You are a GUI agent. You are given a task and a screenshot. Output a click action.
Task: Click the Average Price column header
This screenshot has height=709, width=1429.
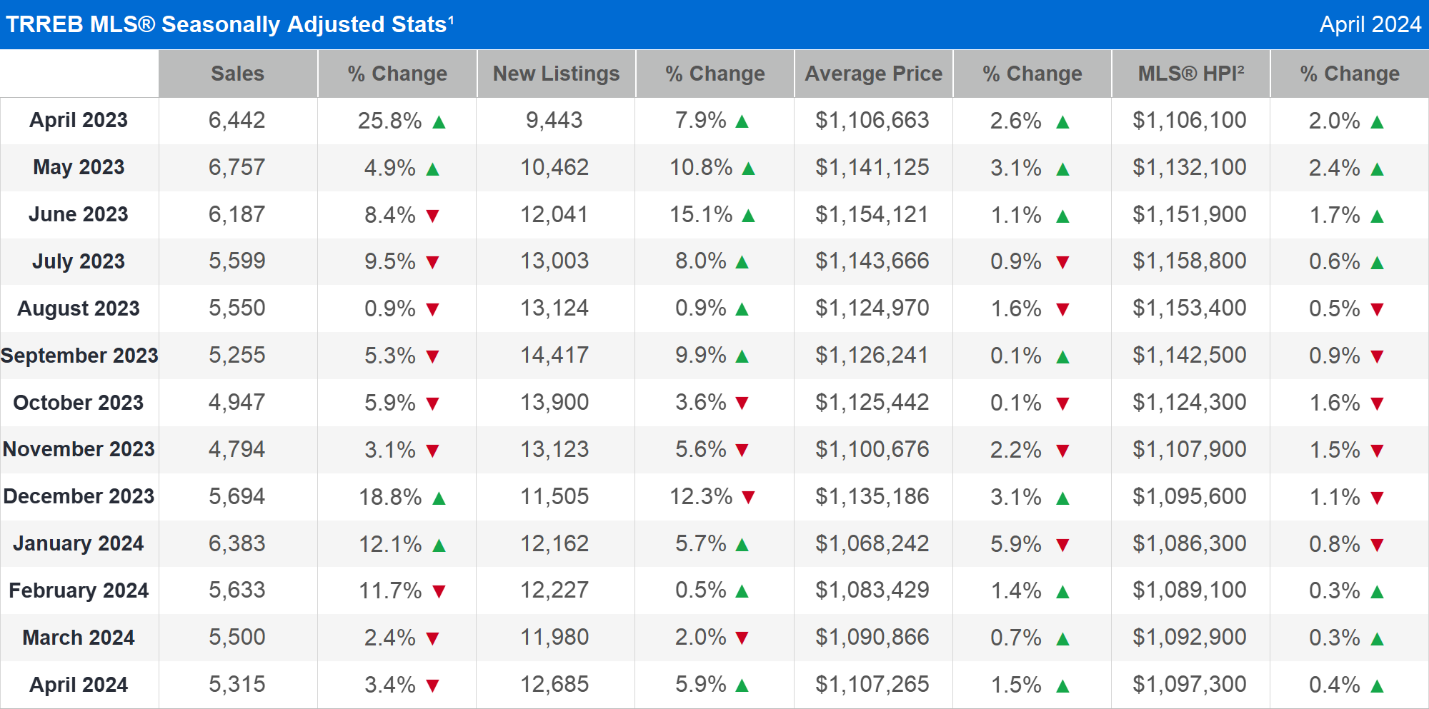[873, 74]
